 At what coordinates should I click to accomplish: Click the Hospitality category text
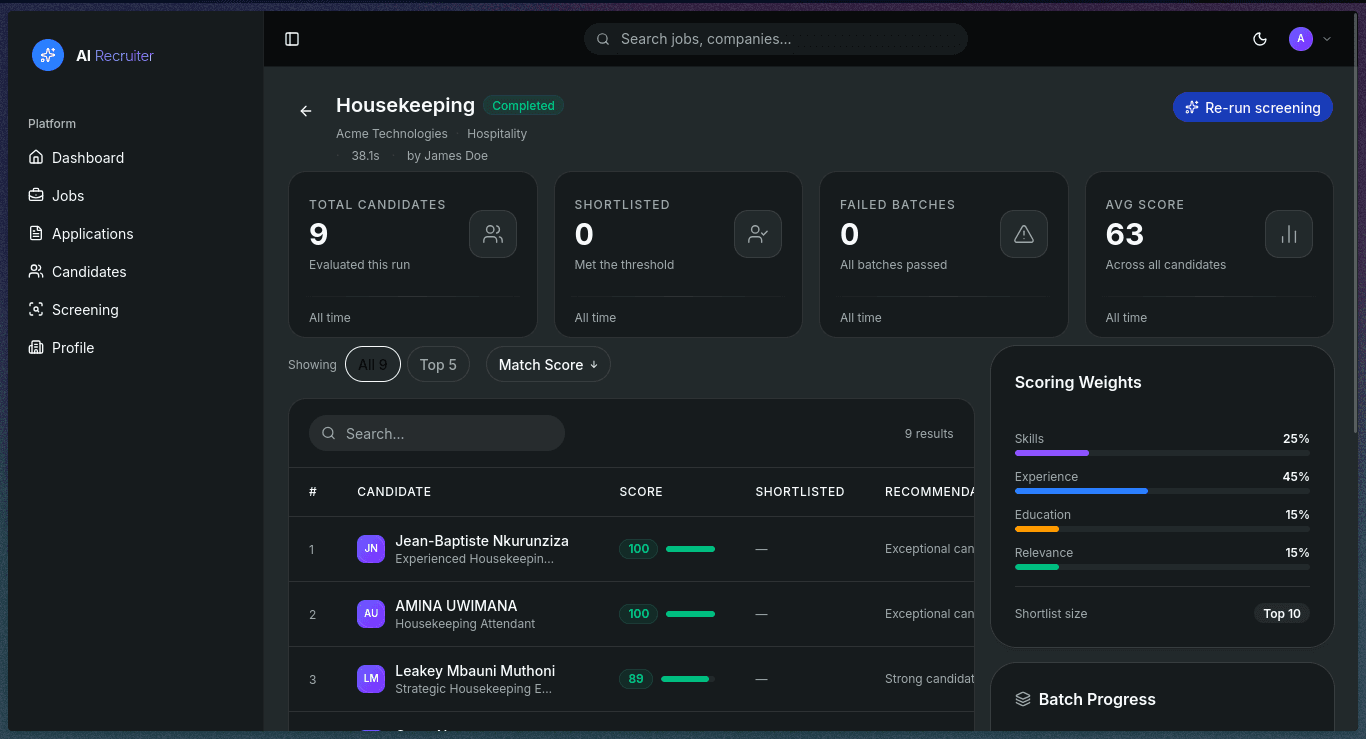(497, 133)
